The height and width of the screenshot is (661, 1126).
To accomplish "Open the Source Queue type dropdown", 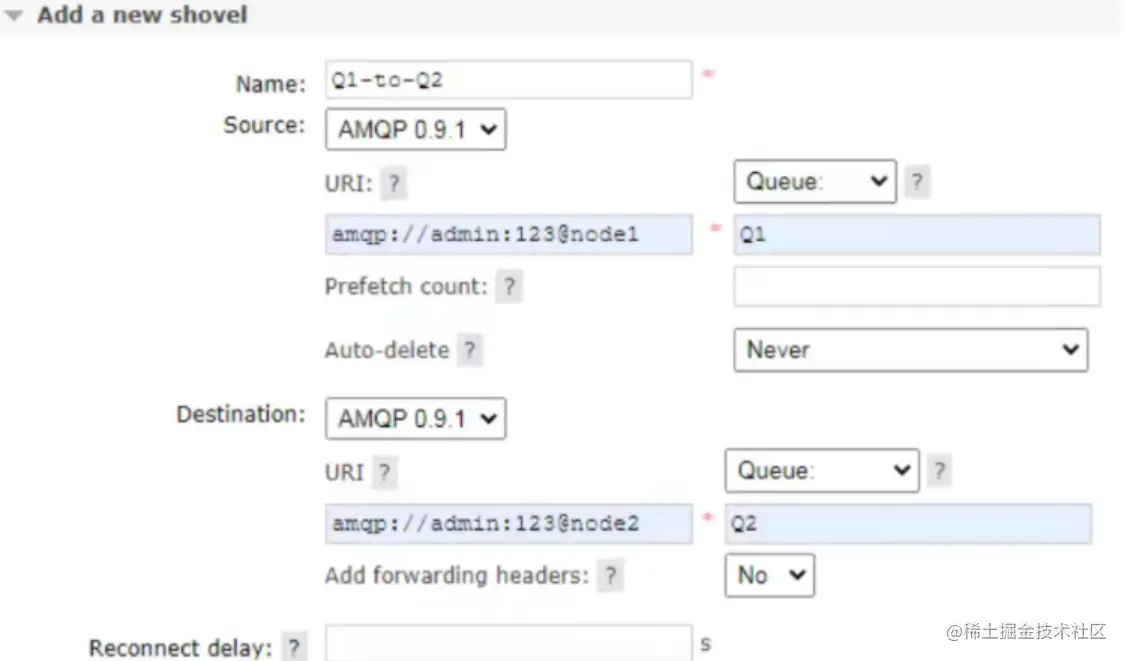I will pos(814,182).
